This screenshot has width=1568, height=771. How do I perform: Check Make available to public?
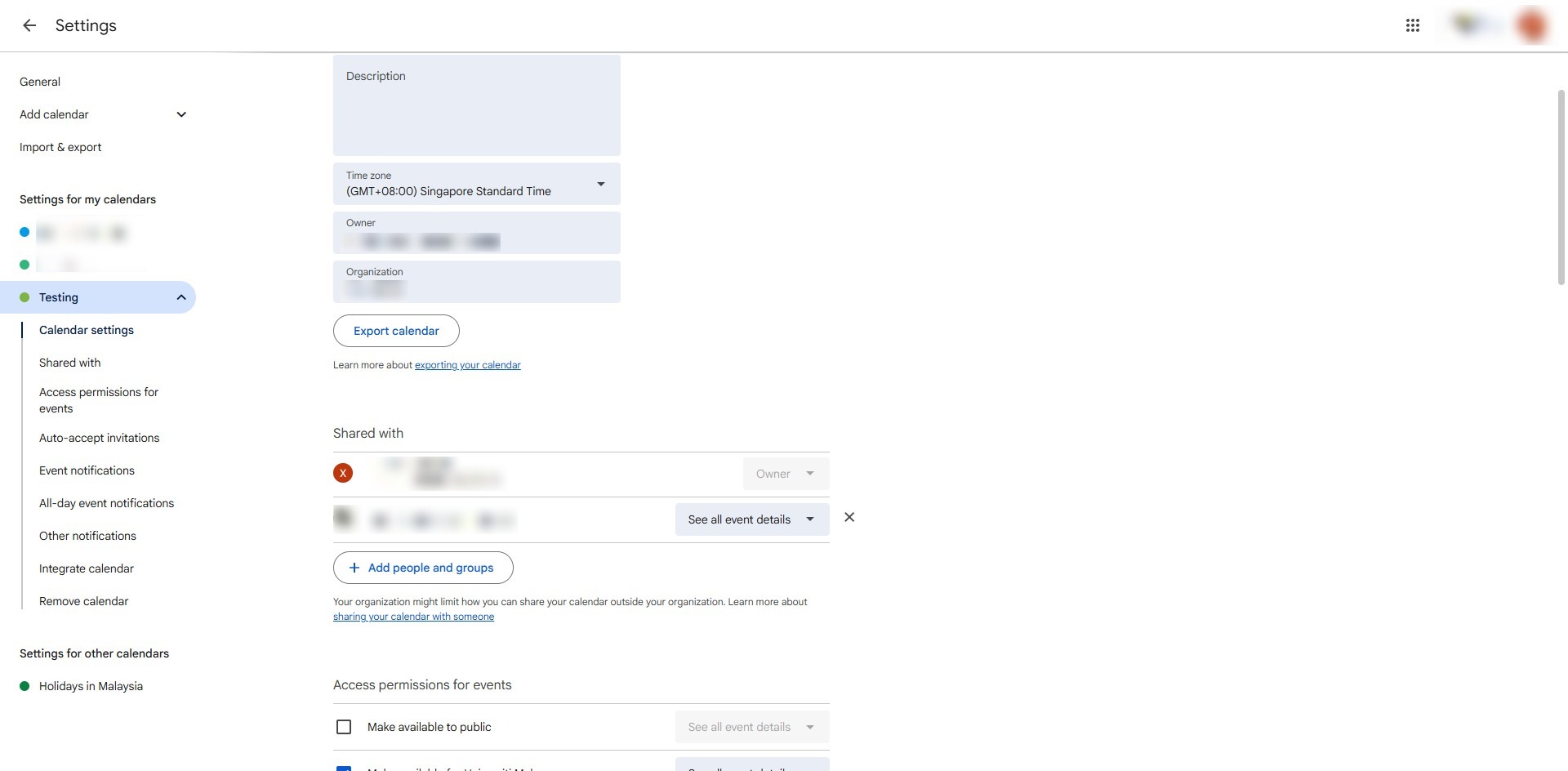pos(344,727)
